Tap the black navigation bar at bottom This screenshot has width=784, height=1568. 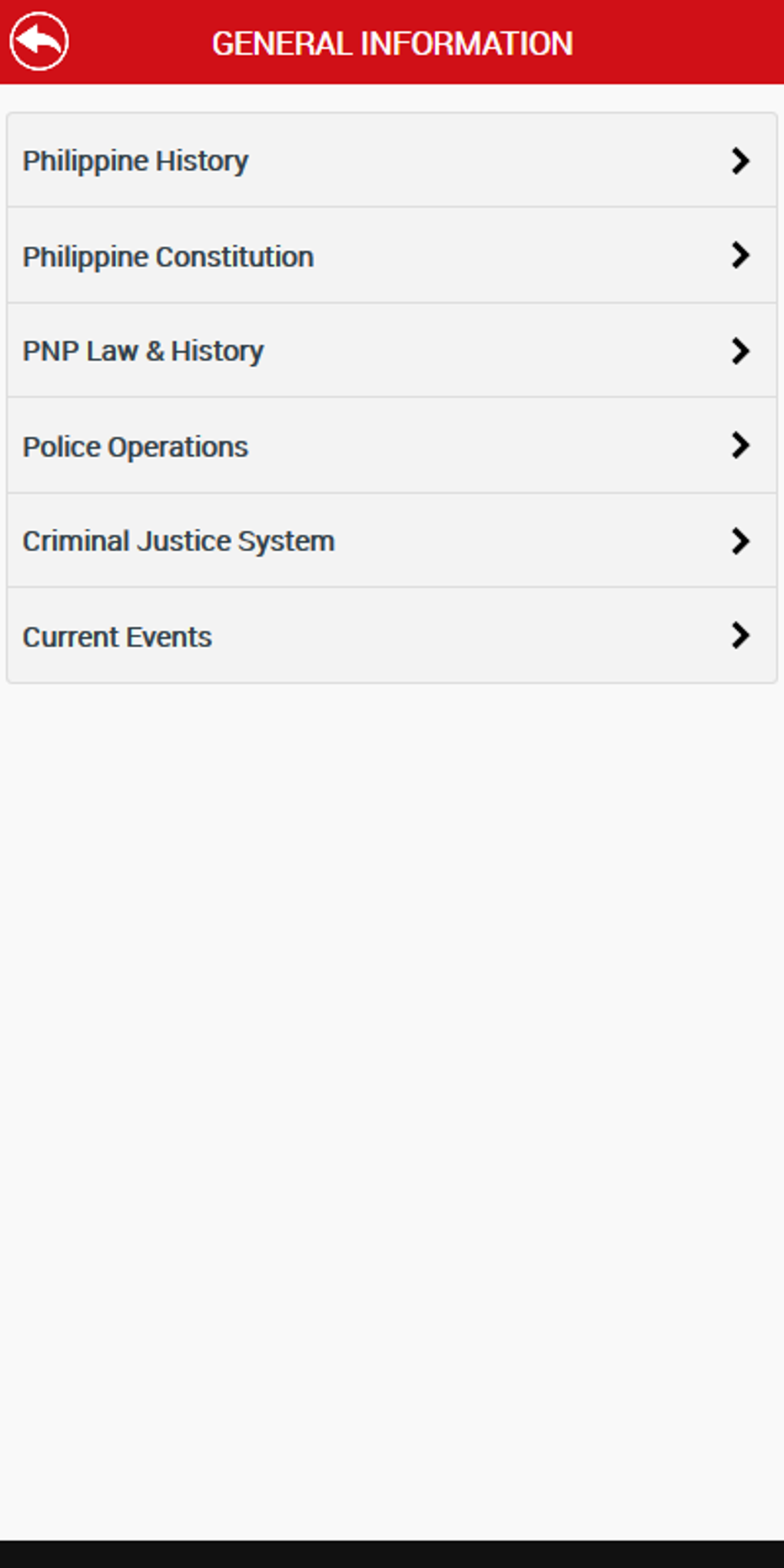tap(392, 1552)
